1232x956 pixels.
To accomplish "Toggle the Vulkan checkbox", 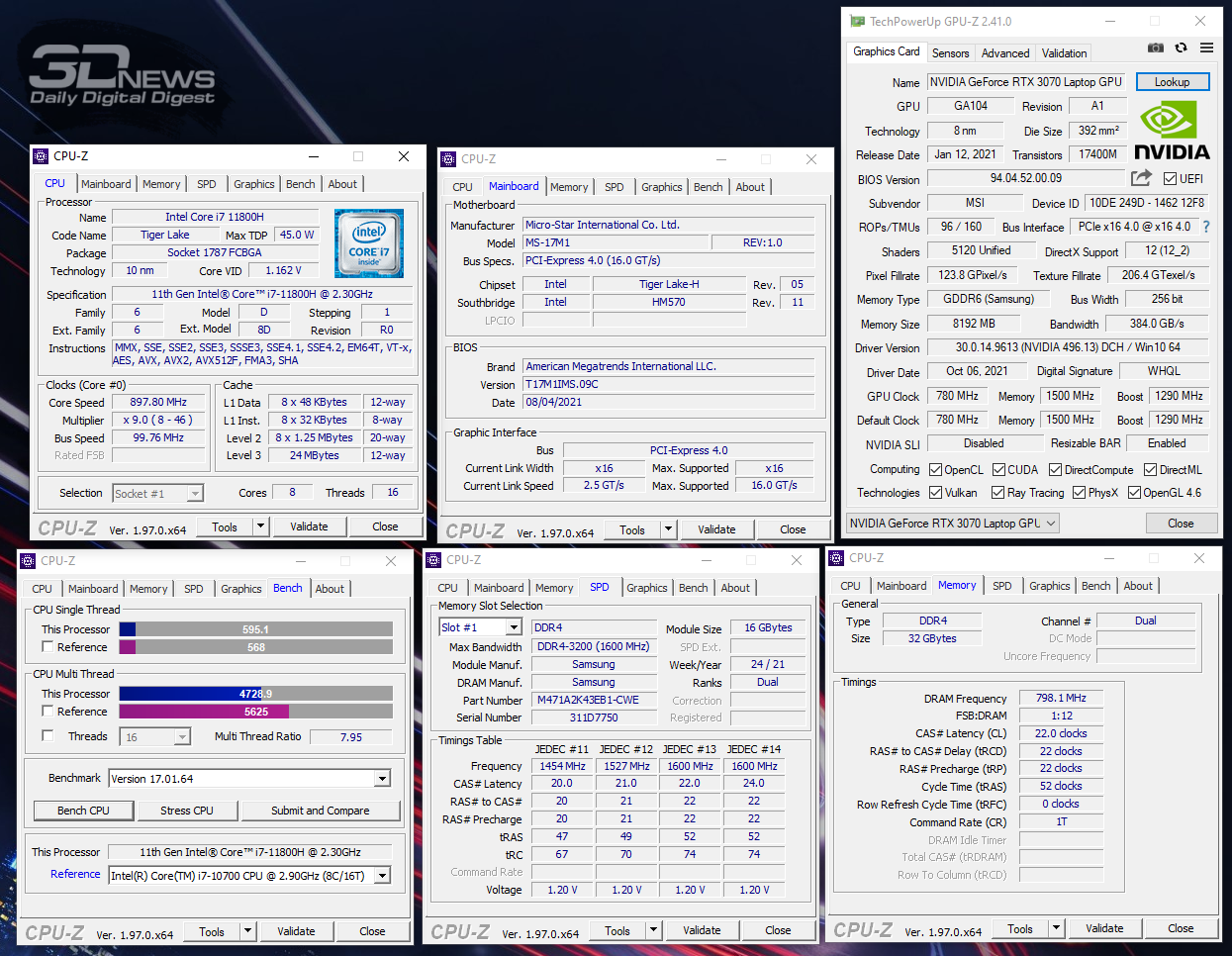I will pos(935,493).
